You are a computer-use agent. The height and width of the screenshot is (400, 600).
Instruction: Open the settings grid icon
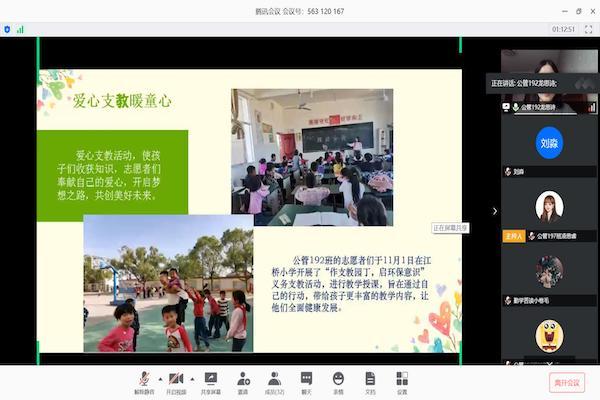(402, 379)
